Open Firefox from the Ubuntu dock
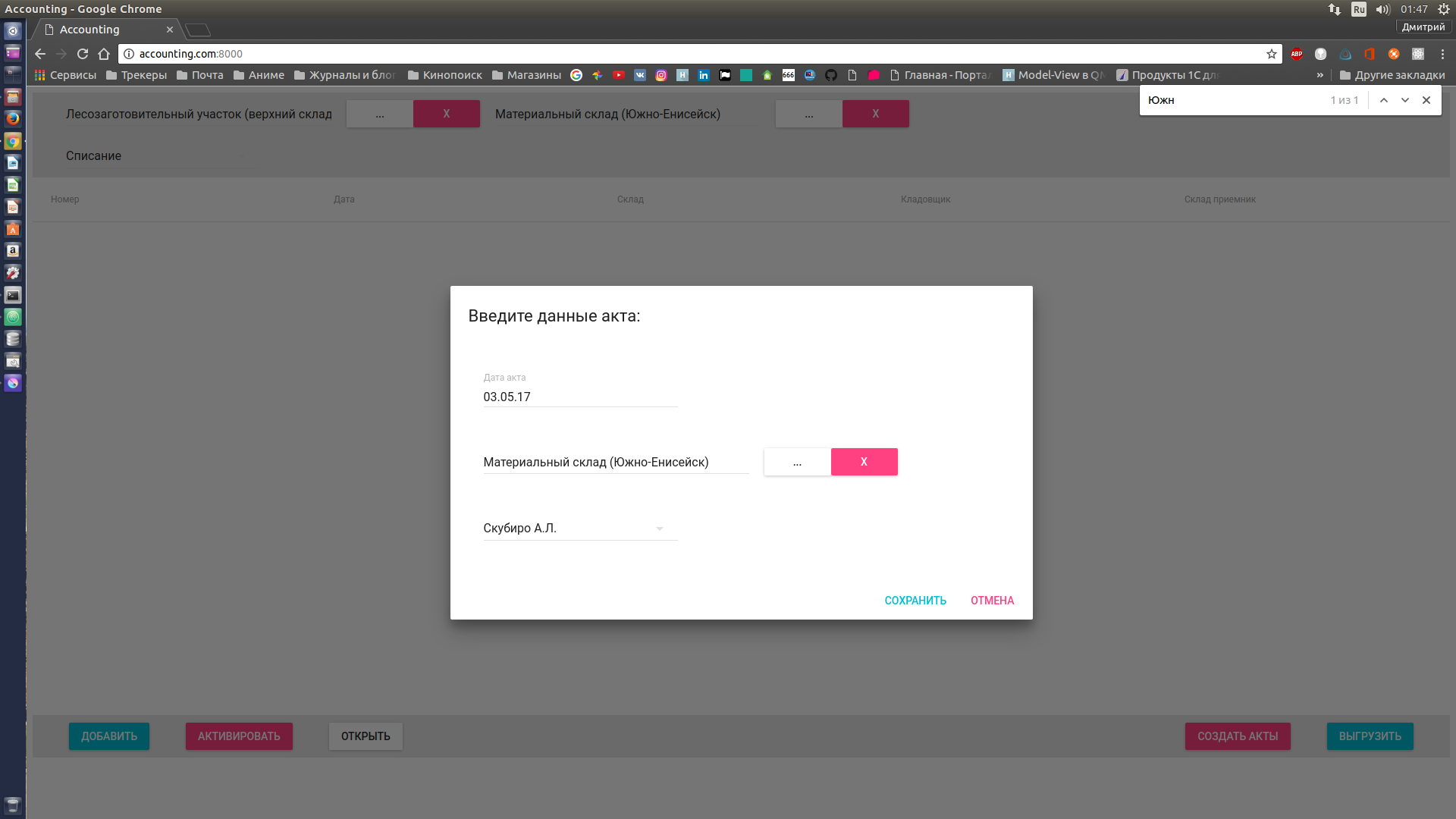The image size is (1456, 819). (13, 118)
